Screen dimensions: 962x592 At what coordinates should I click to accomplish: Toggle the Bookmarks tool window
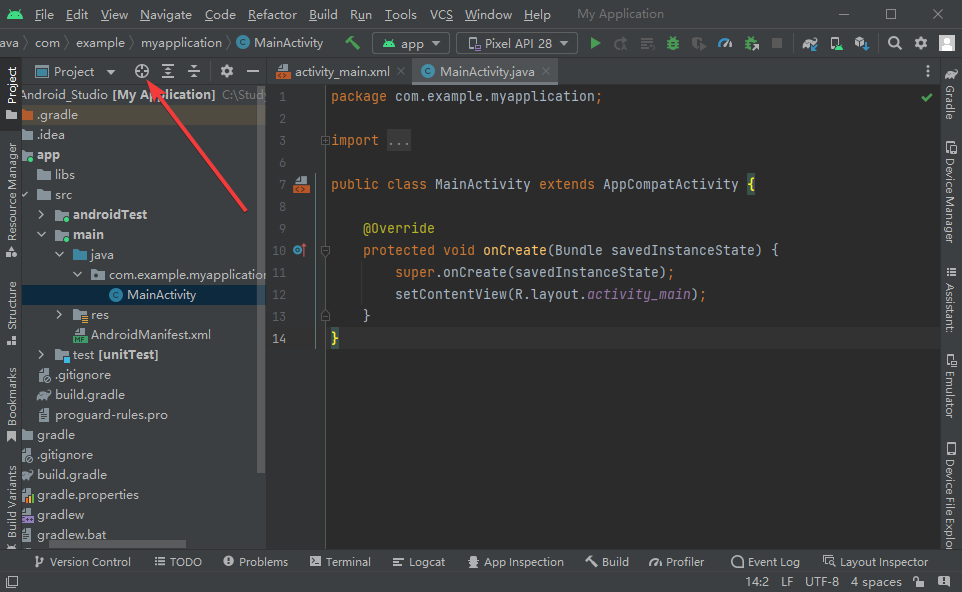[x=11, y=404]
